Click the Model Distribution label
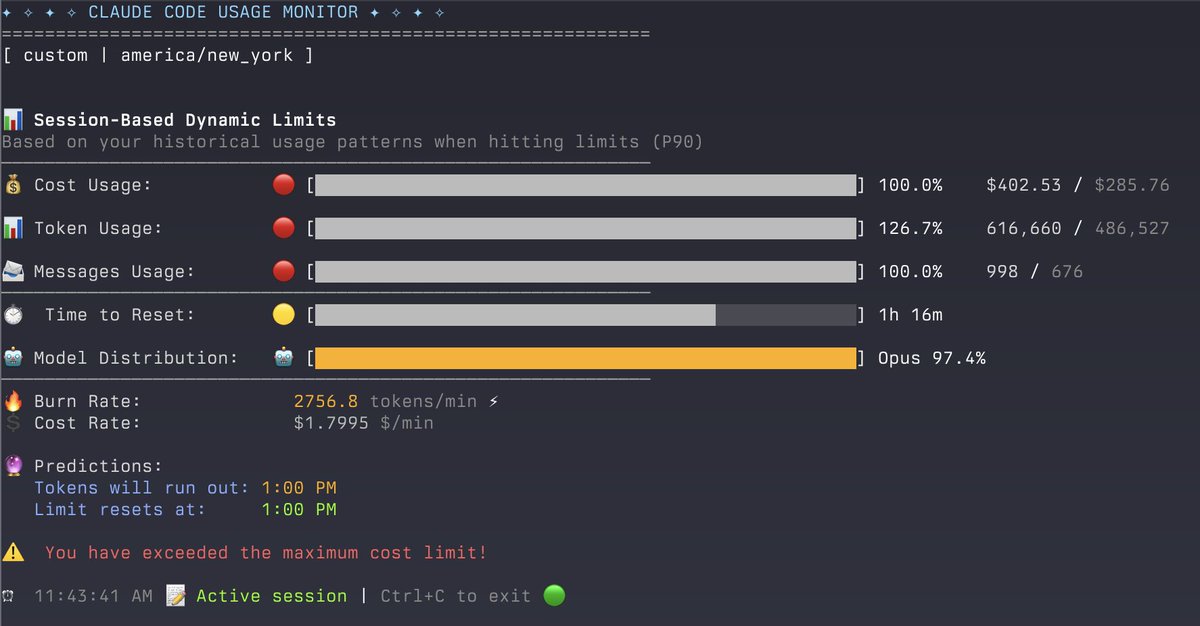Image resolution: width=1200 pixels, height=626 pixels. click(x=136, y=357)
